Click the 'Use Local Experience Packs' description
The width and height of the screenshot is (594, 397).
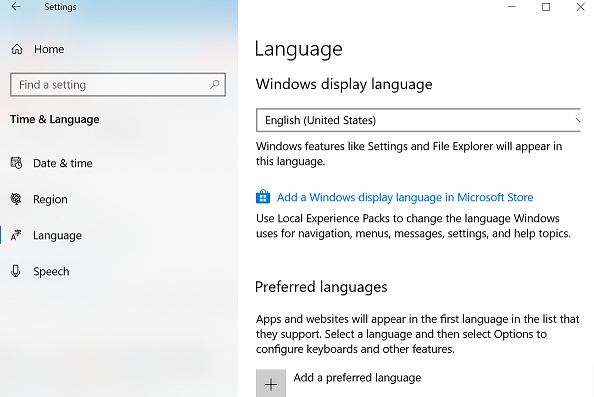point(413,226)
